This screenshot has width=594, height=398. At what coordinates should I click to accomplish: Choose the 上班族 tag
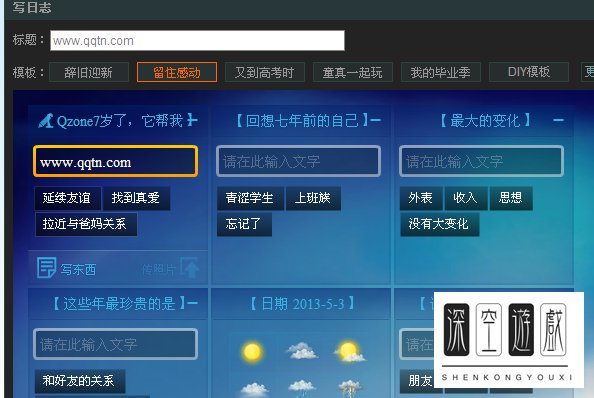313,198
